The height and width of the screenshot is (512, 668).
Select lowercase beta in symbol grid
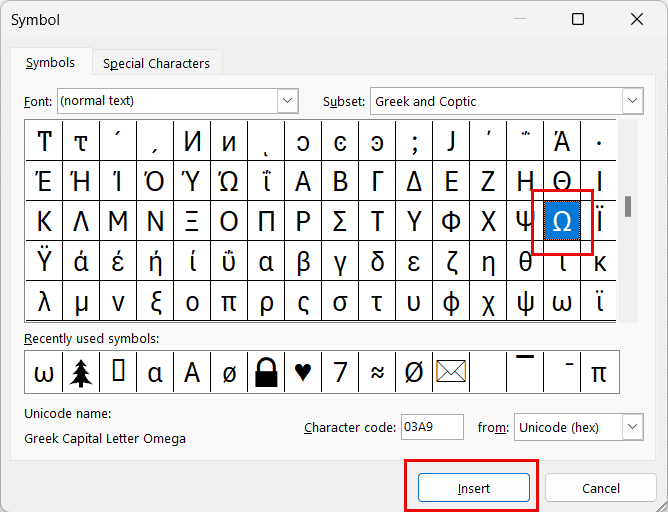click(x=303, y=261)
